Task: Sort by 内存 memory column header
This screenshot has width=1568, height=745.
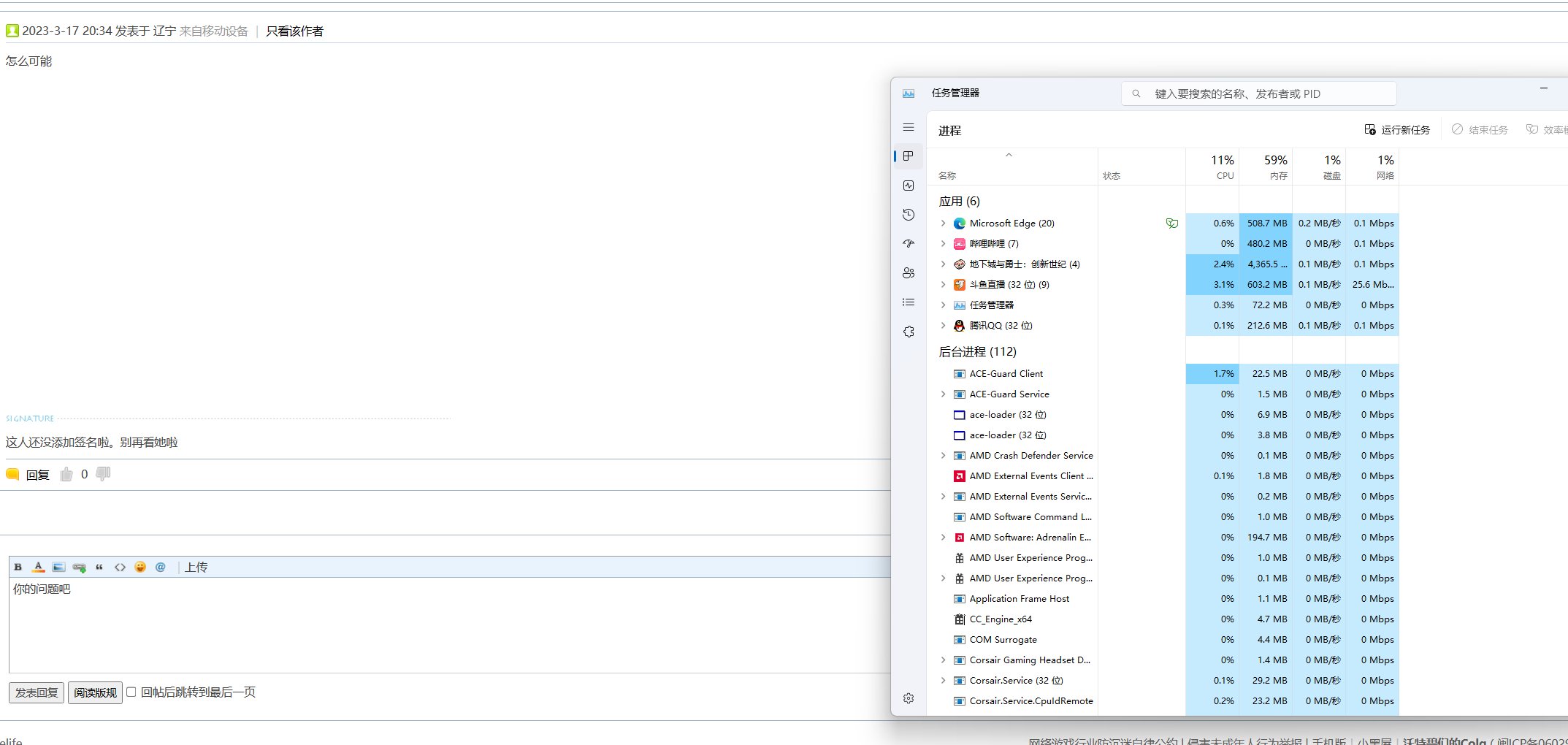Action: 1266,167
